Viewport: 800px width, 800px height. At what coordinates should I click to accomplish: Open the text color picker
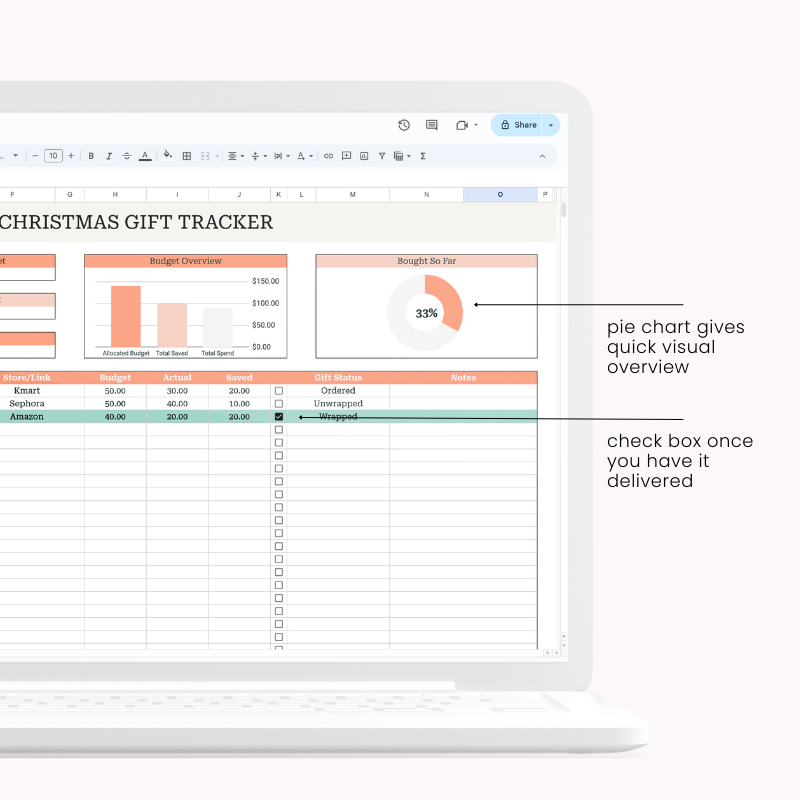pos(145,156)
